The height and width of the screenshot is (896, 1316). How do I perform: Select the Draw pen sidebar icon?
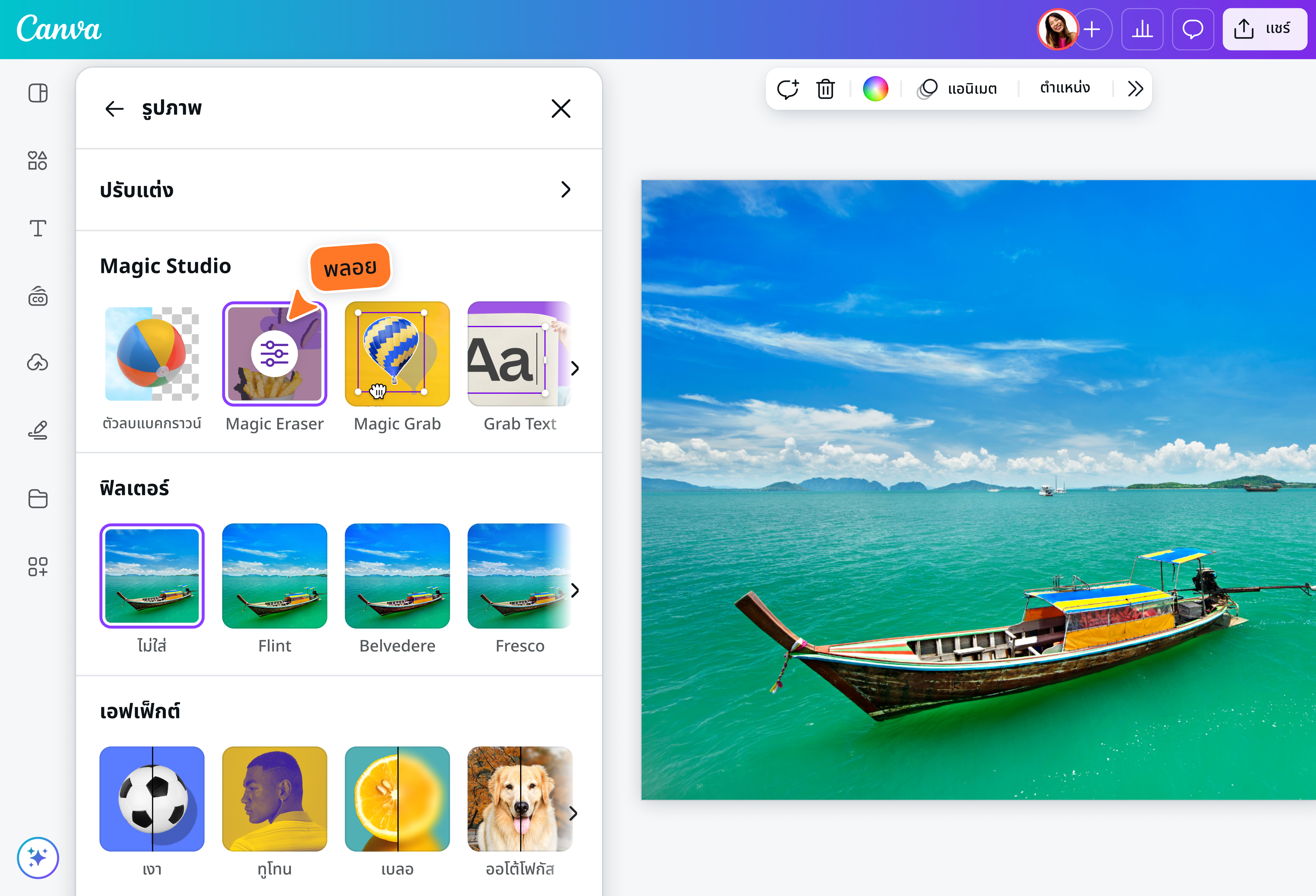point(38,430)
